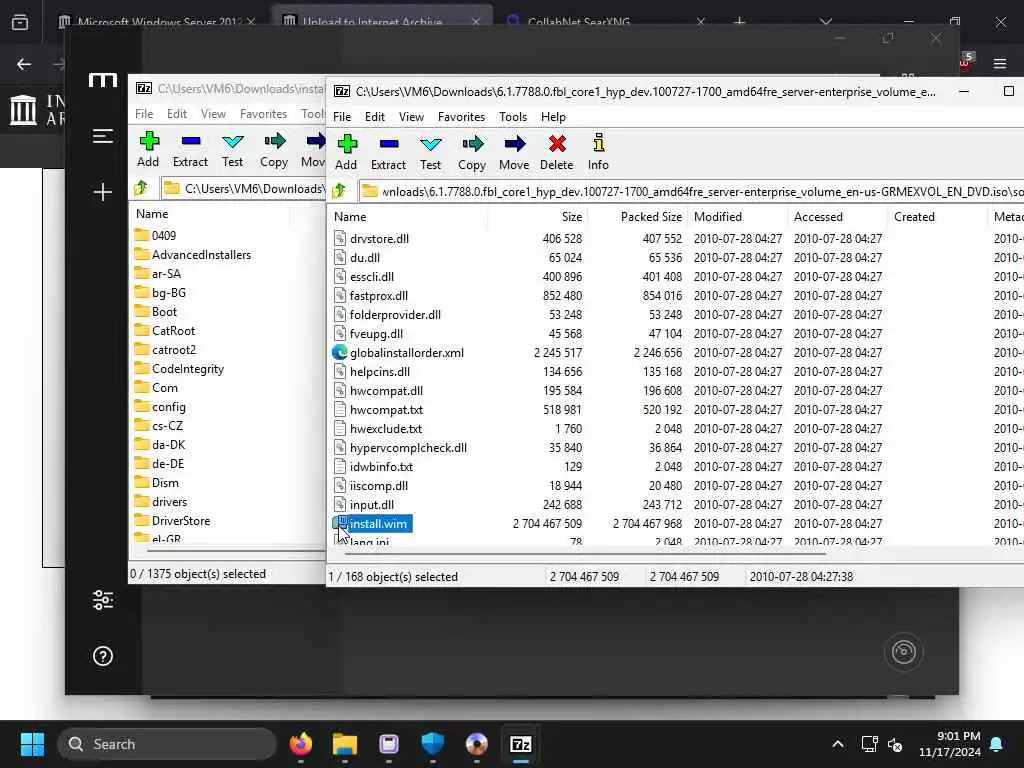The width and height of the screenshot is (1024, 768).
Task: Select helpcins.dll in the file list
Action: tap(379, 371)
